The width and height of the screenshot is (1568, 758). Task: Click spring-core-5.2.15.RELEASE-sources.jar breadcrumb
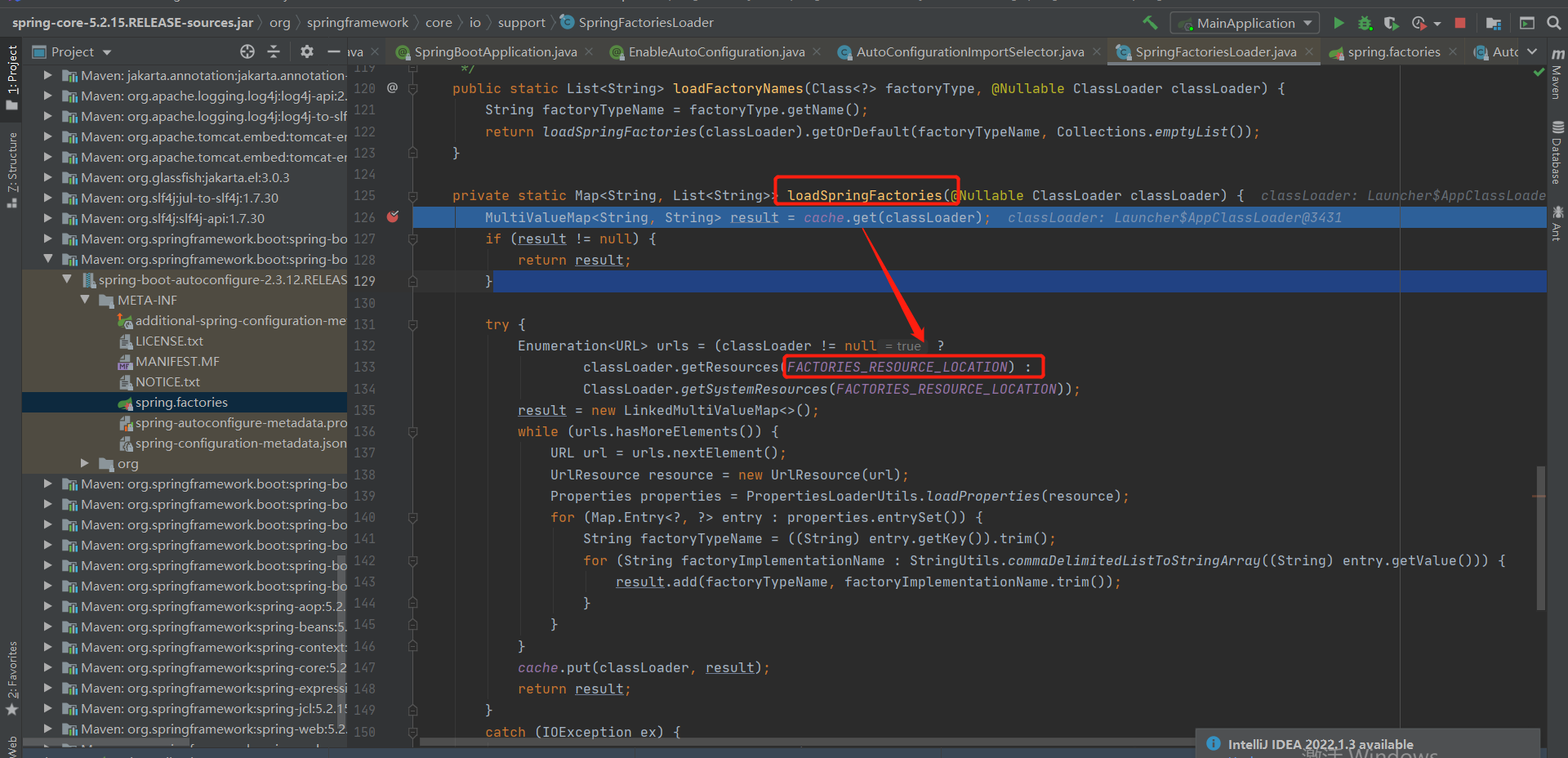click(132, 22)
